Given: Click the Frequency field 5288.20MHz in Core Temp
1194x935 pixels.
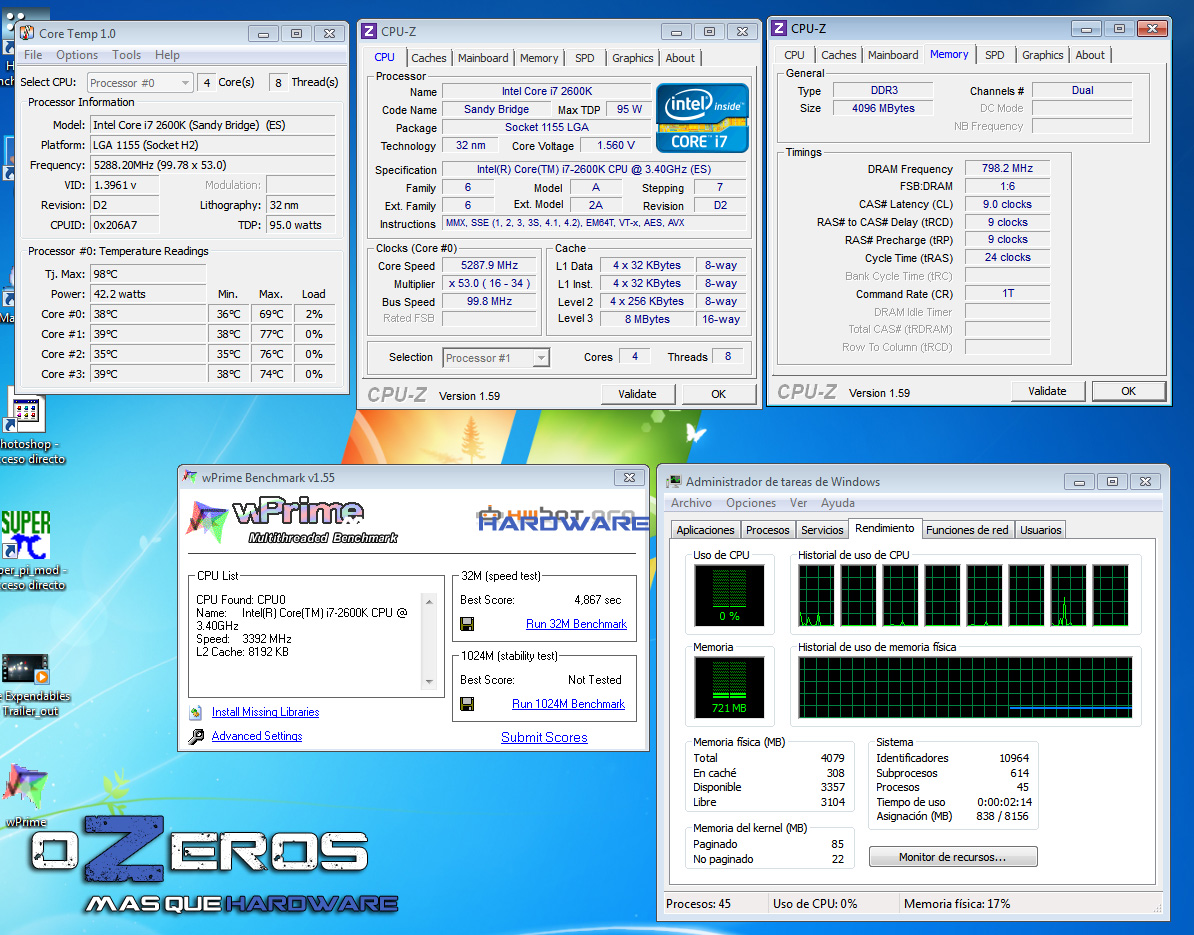Looking at the screenshot, I should pos(213,165).
